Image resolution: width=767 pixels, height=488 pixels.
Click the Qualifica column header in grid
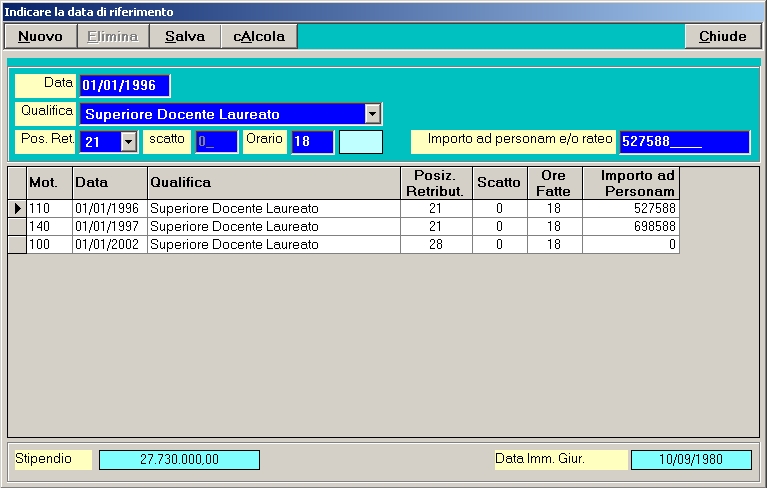coord(274,183)
